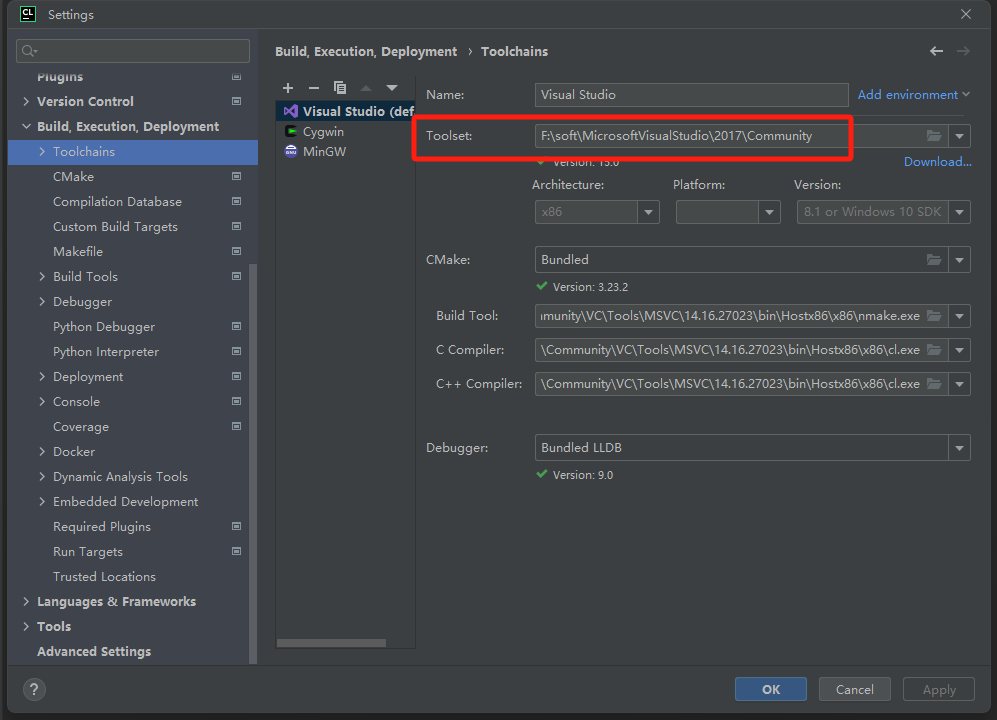
Task: Collapse Build, Execution, Deployment section
Action: coord(26,126)
